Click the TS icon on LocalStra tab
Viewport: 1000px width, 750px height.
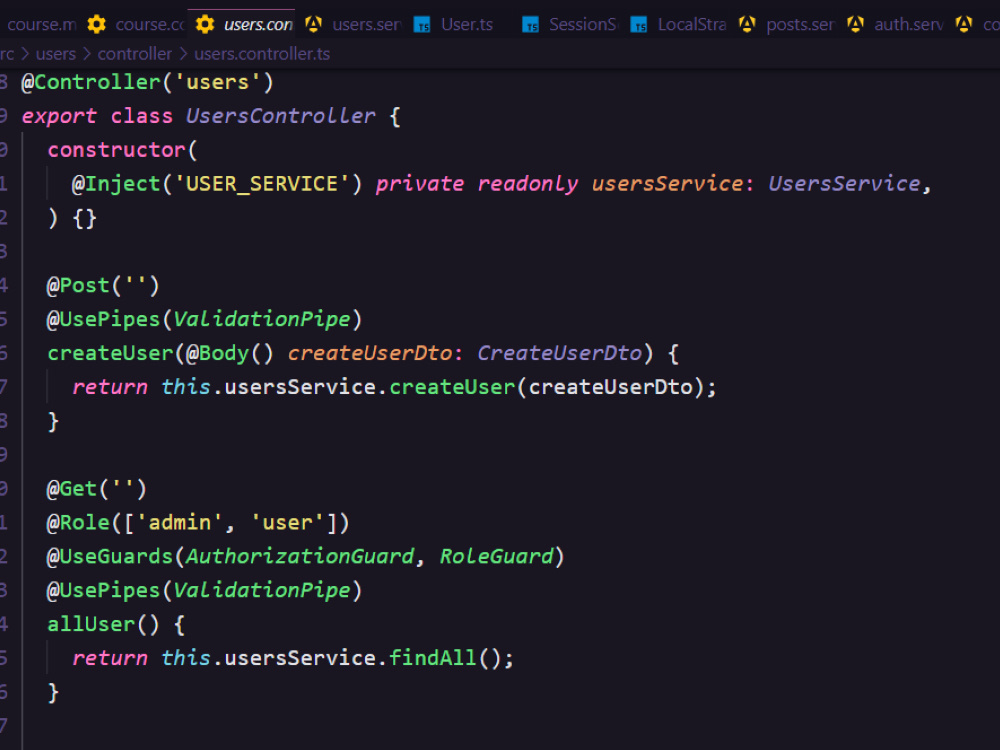[638, 25]
